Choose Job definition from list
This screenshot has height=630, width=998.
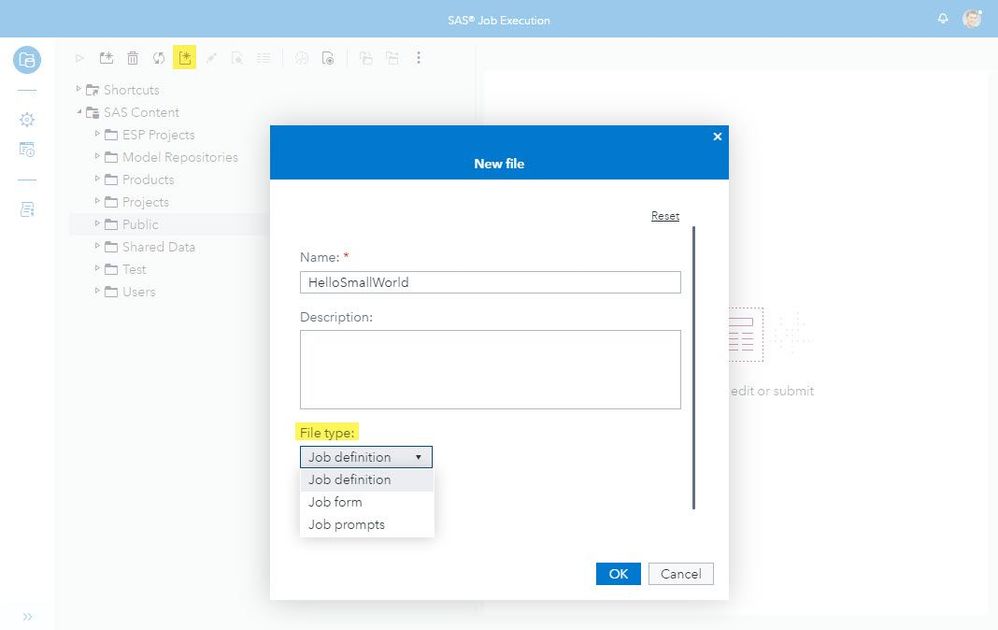click(367, 480)
